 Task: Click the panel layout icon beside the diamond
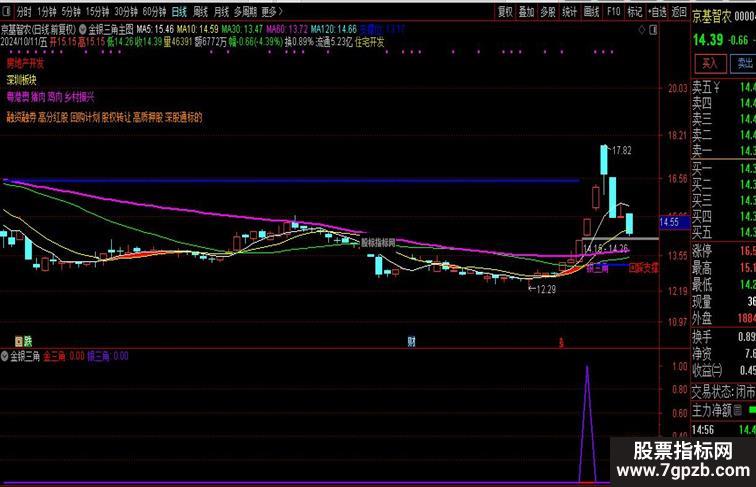pos(653,30)
